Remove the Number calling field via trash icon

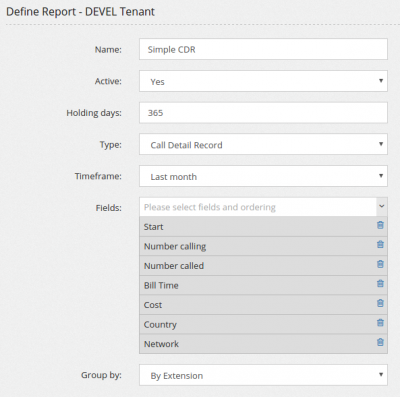click(x=380, y=245)
